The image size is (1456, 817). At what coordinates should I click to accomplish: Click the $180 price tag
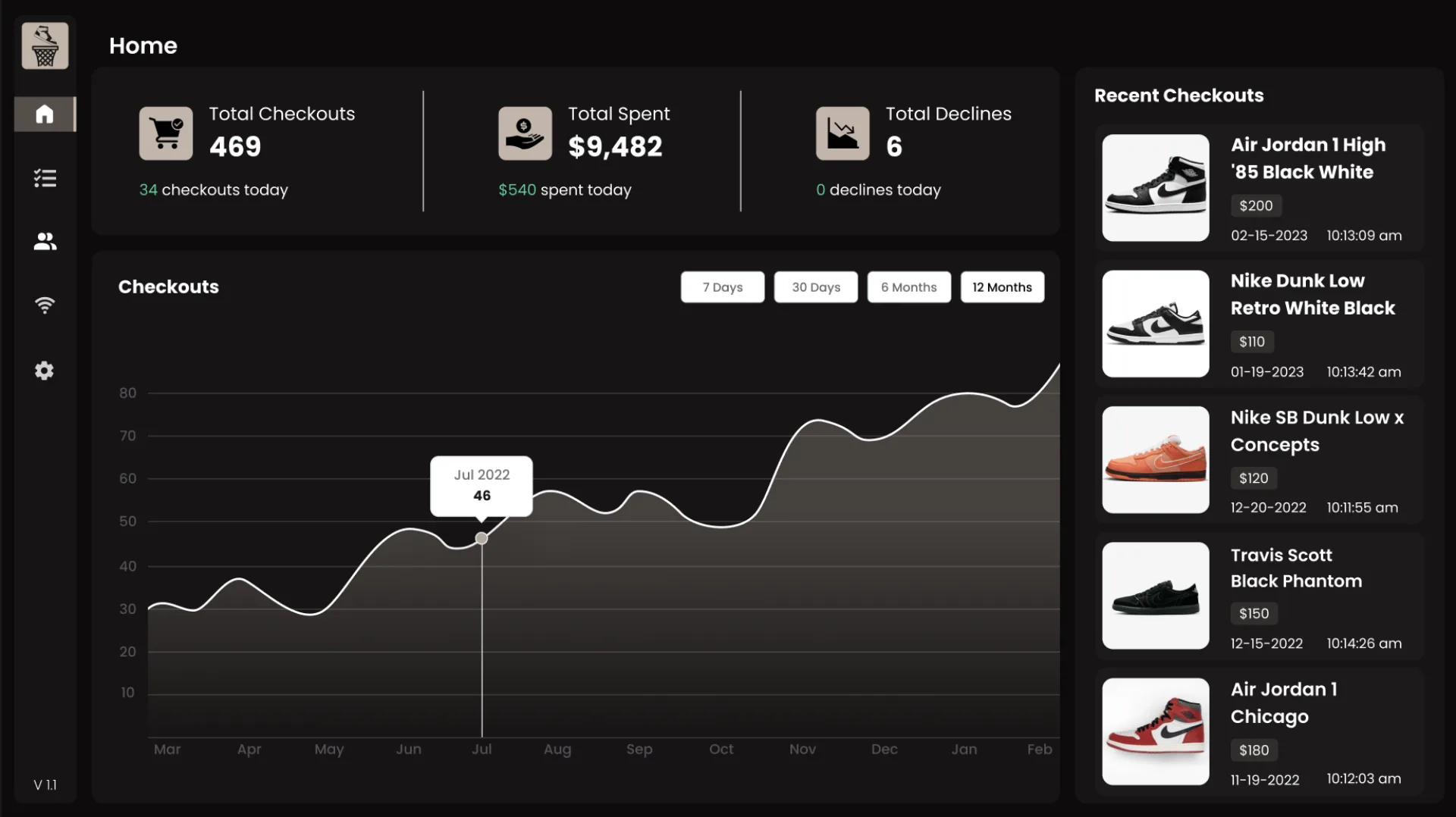[1254, 750]
